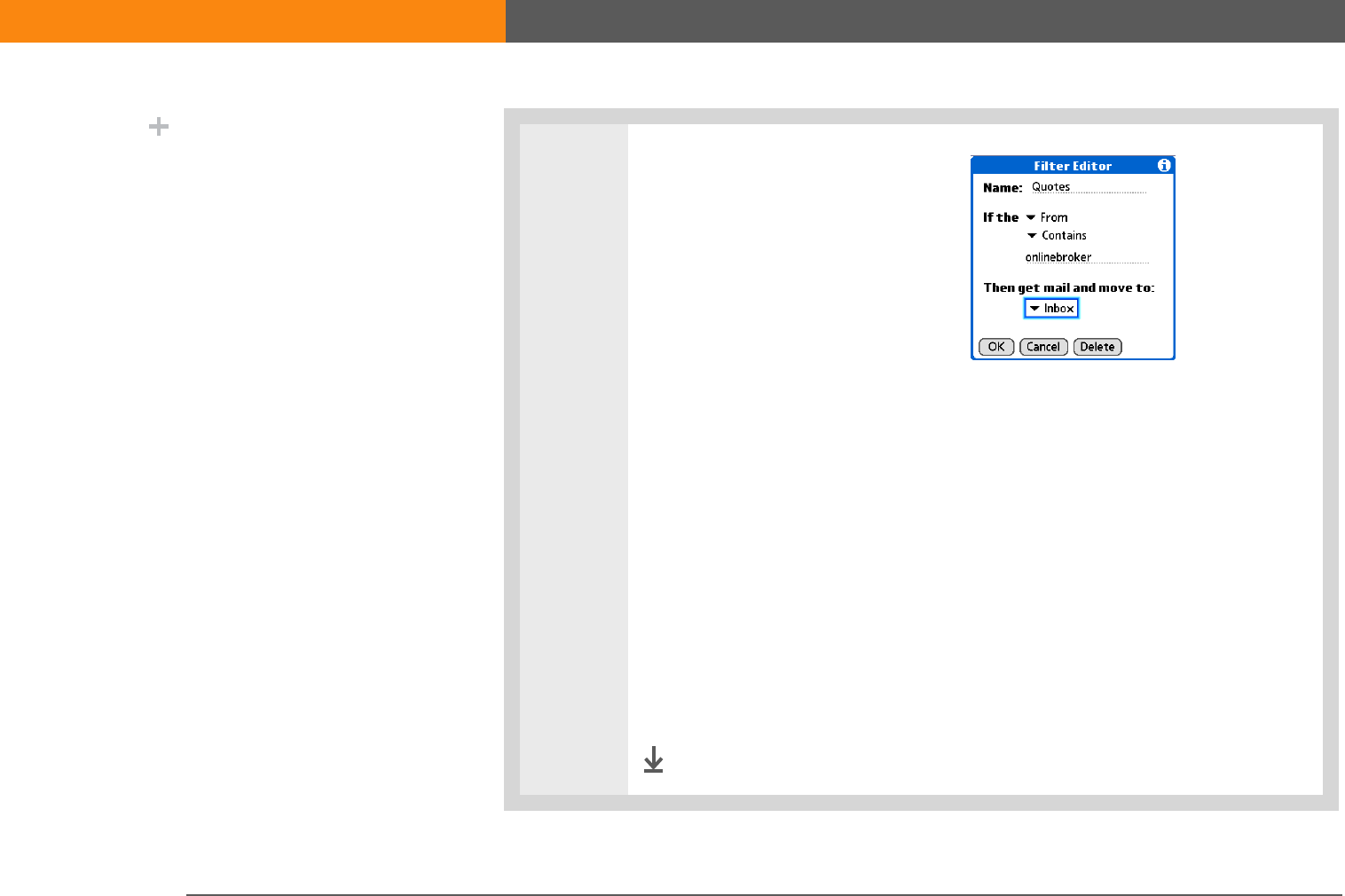This screenshot has width=1345, height=896.
Task: Click the gray plus icon in sidebar
Action: [x=159, y=127]
